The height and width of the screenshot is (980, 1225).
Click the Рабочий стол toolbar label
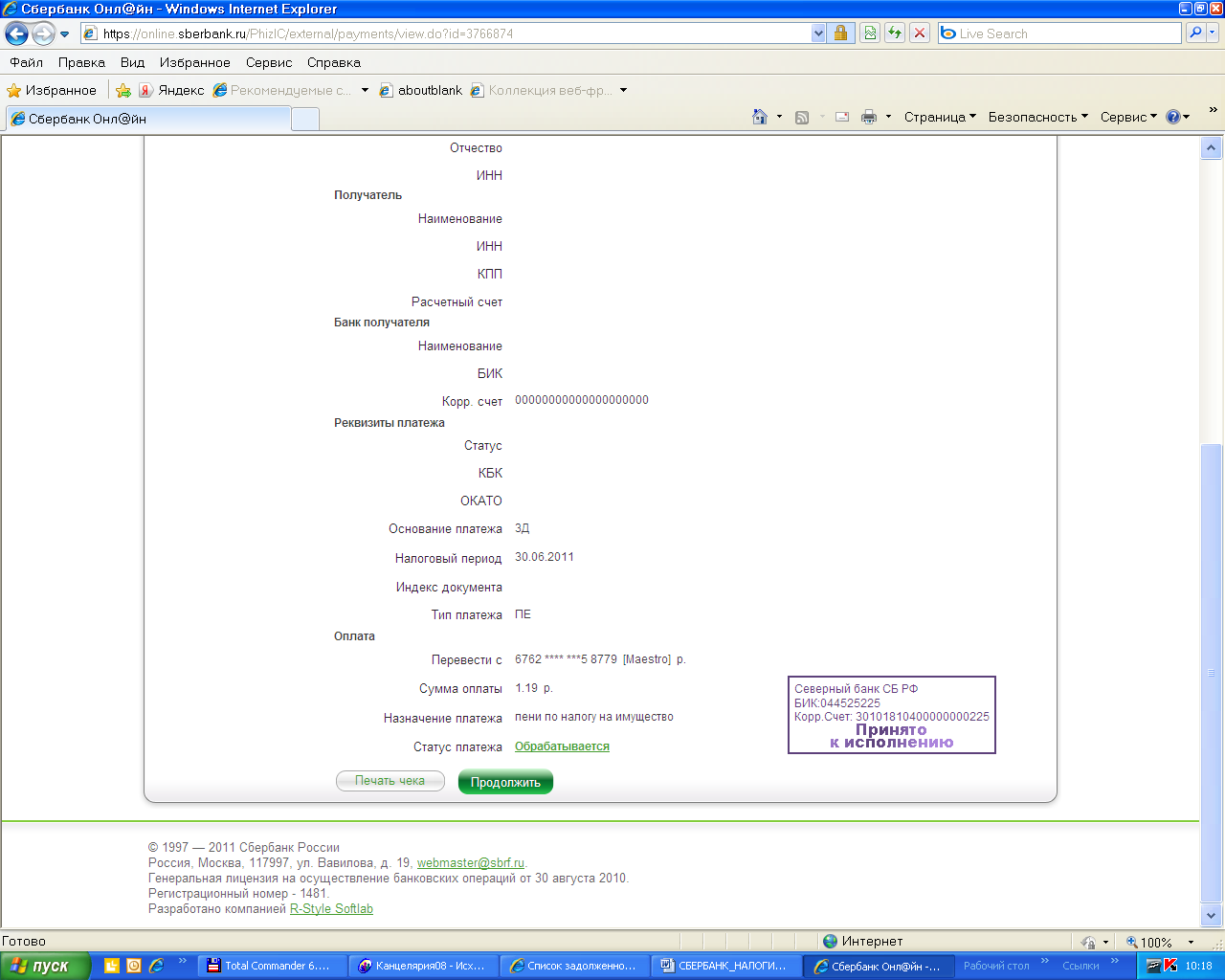996,966
